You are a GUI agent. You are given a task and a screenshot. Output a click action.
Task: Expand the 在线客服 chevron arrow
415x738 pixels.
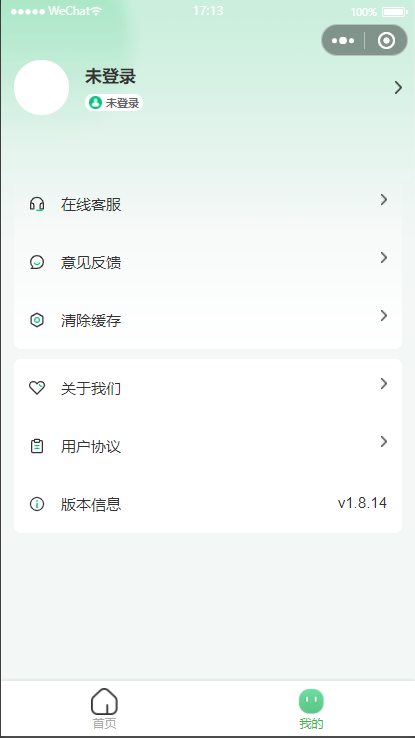tap(384, 200)
